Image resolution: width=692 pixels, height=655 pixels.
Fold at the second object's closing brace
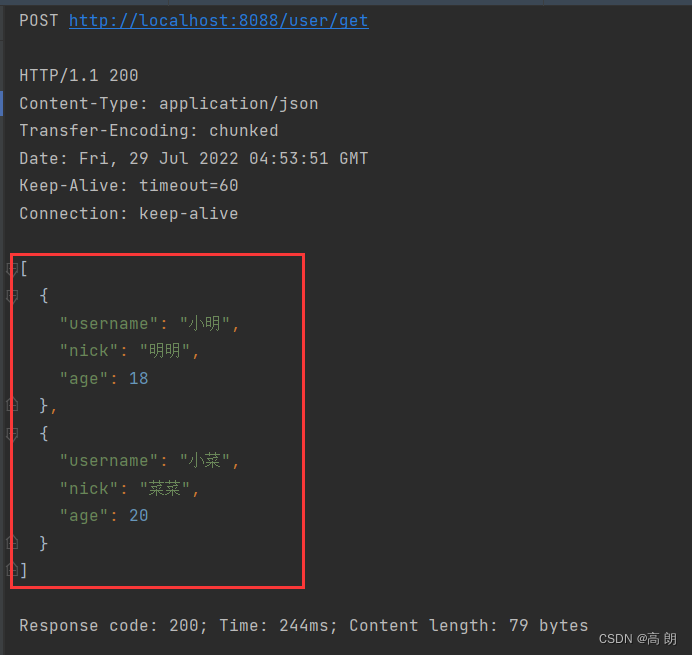pyautogui.click(x=12, y=542)
